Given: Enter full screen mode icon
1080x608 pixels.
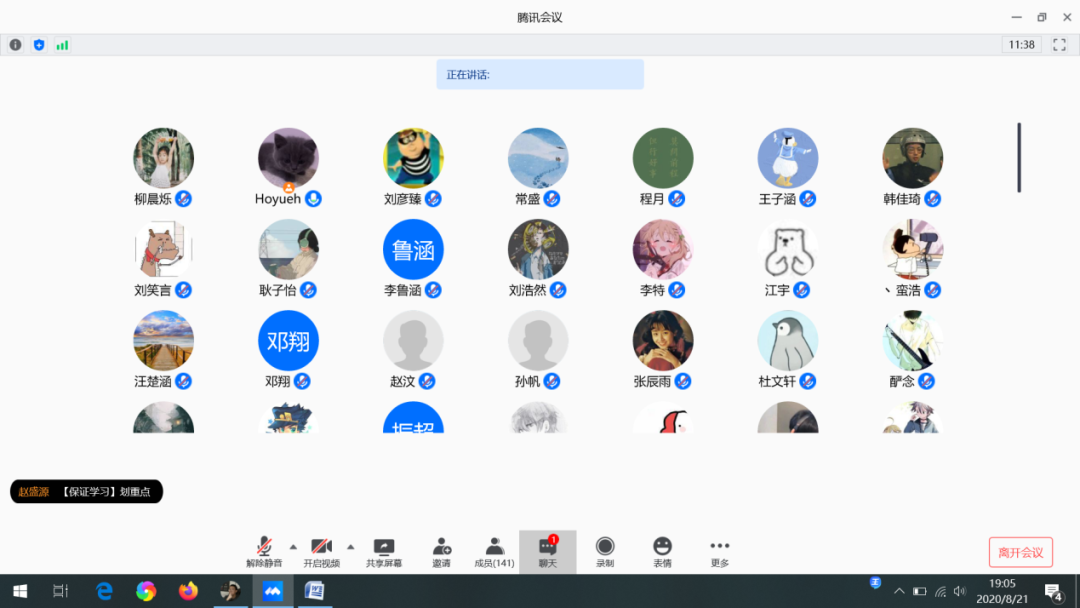Looking at the screenshot, I should coord(1059,45).
